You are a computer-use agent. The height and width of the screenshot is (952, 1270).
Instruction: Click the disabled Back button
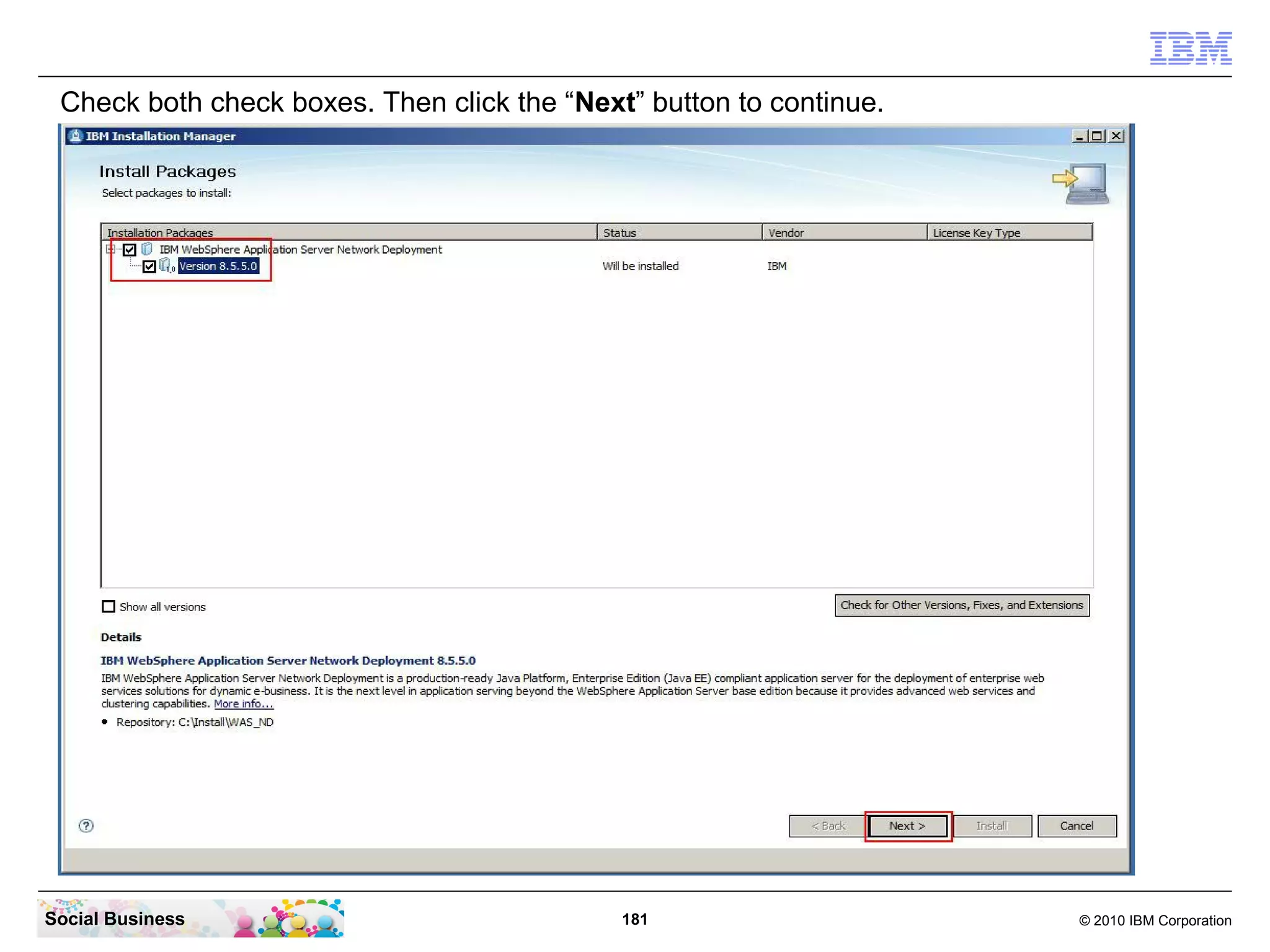(x=828, y=826)
